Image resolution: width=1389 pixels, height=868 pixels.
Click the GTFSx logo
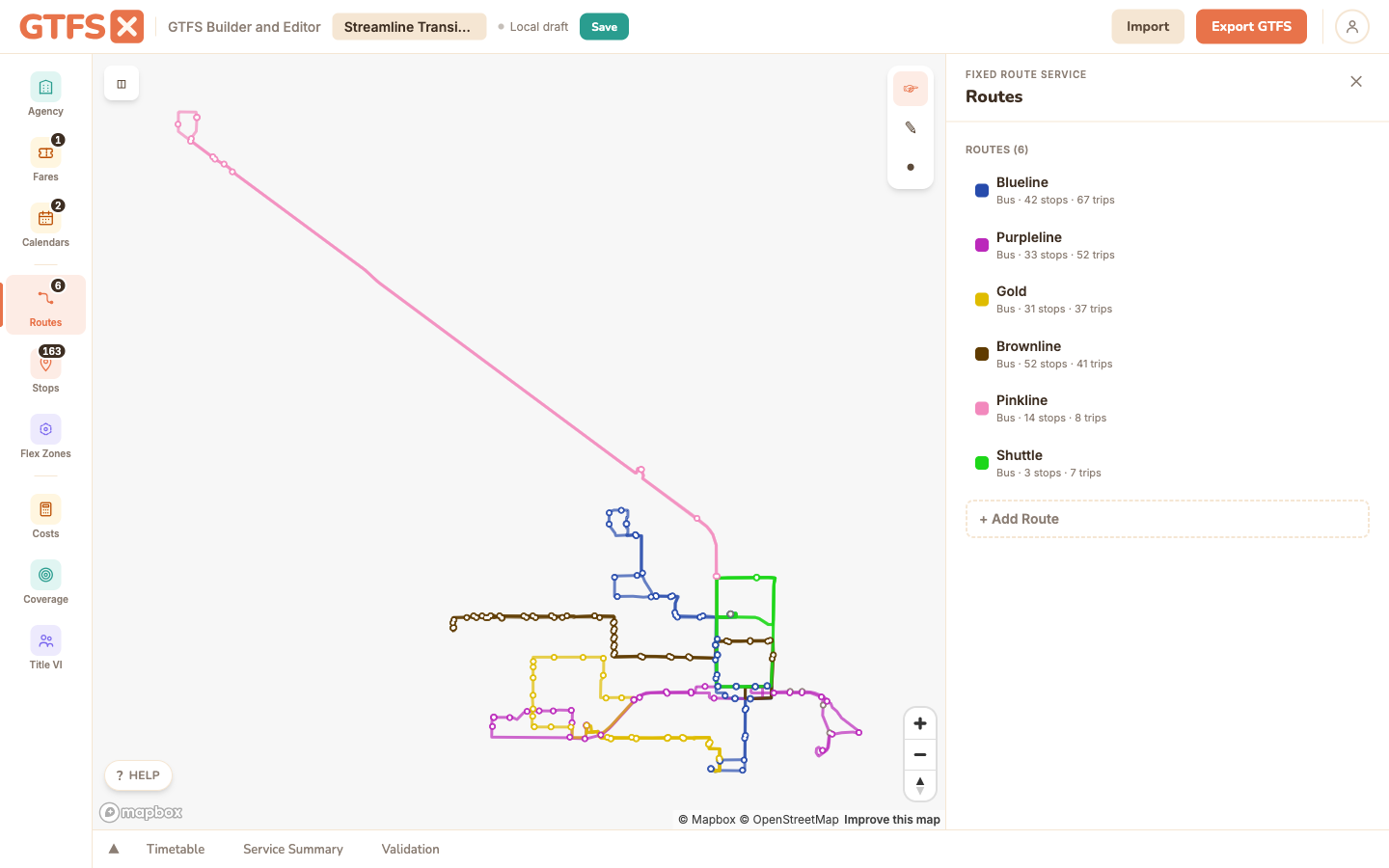click(x=82, y=27)
